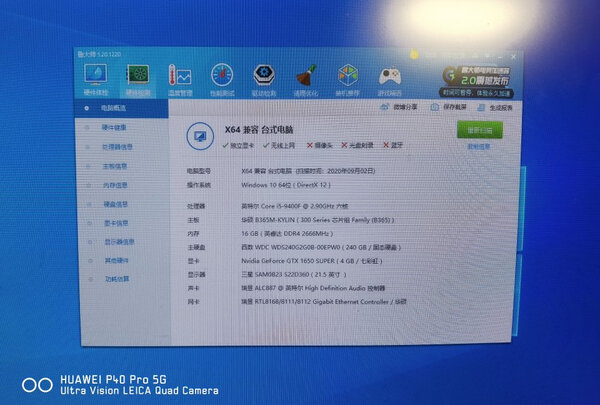Viewport: 600px width, 405px height.
Task: Click the generate report document icon
Action: (481, 108)
